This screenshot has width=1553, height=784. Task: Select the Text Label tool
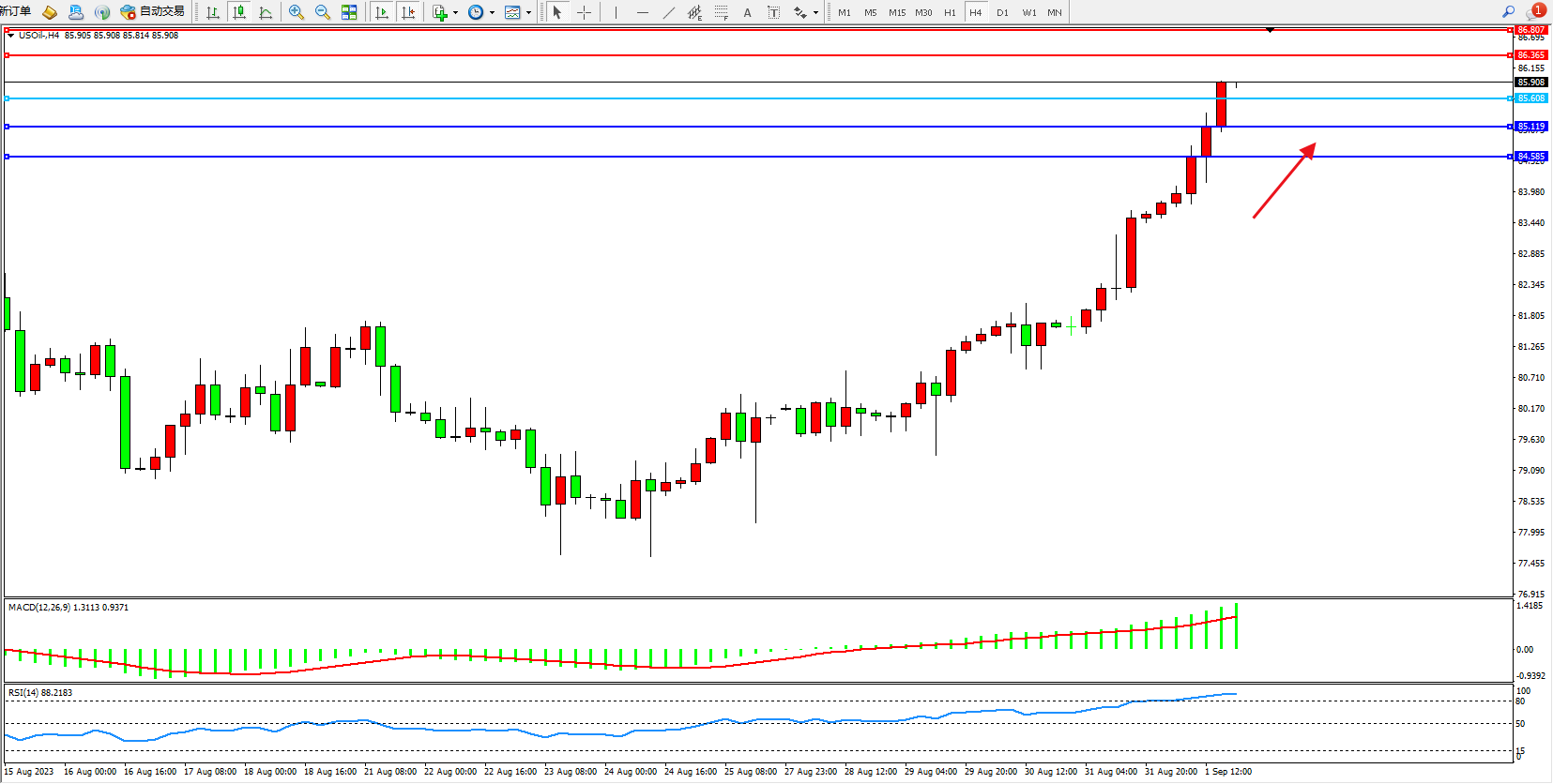747,12
